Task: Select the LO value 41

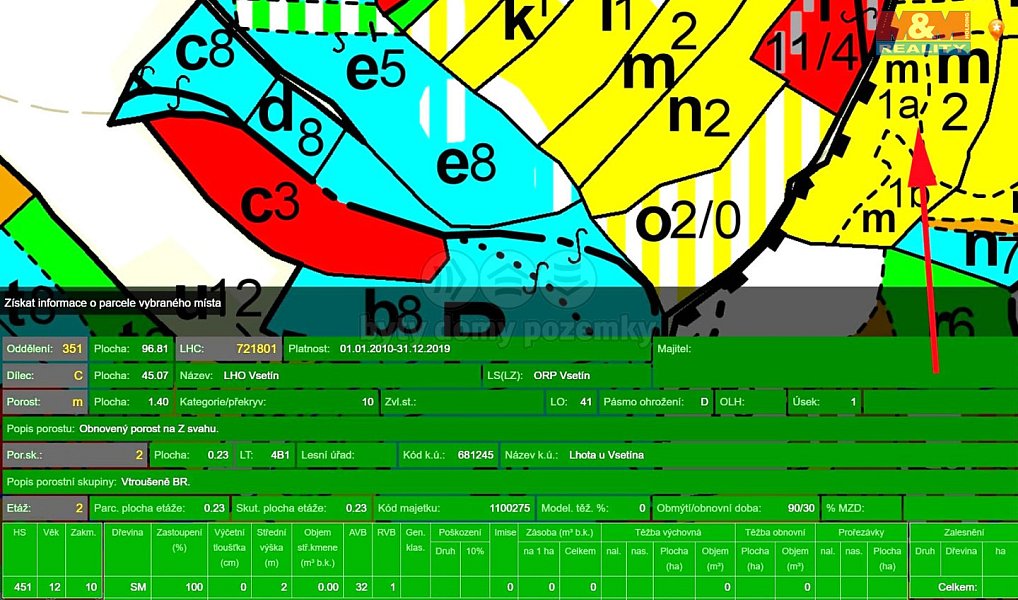Action: (586, 402)
